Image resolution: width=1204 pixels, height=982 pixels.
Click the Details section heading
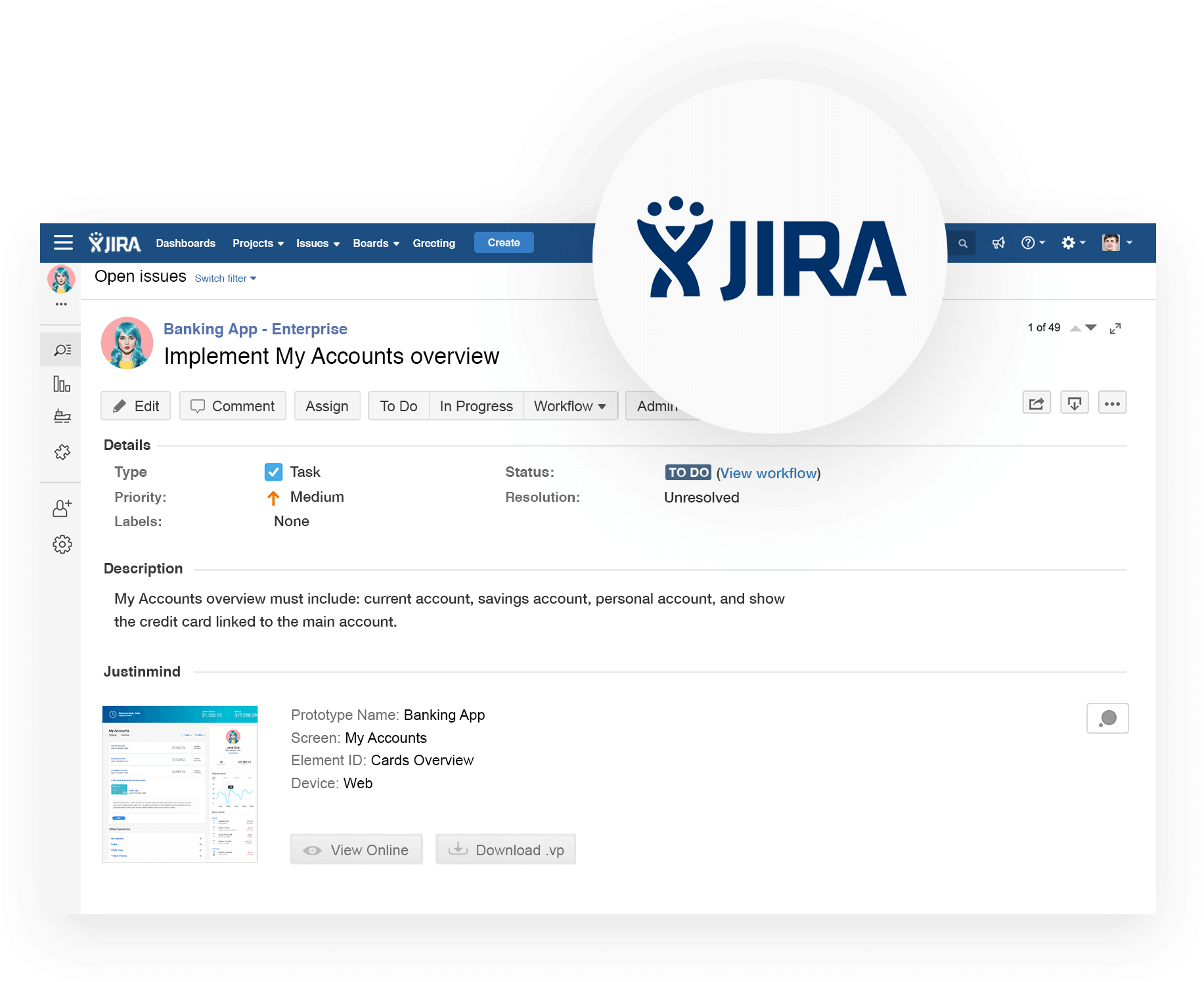pos(127,445)
